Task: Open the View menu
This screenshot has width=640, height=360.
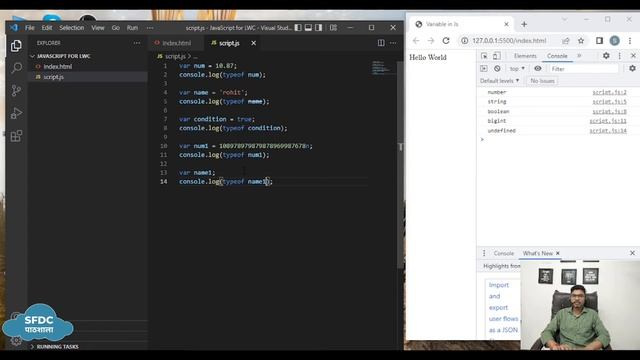Action: (x=98, y=27)
